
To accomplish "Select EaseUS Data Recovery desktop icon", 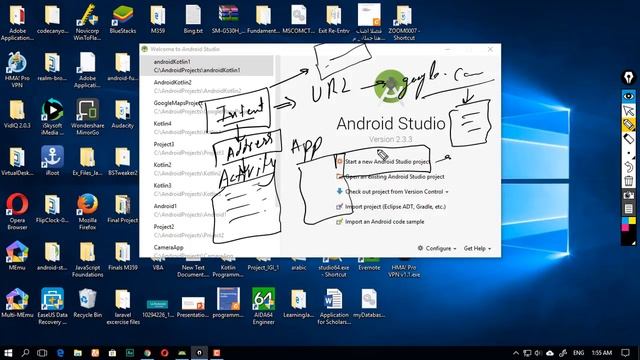I will point(52,306).
